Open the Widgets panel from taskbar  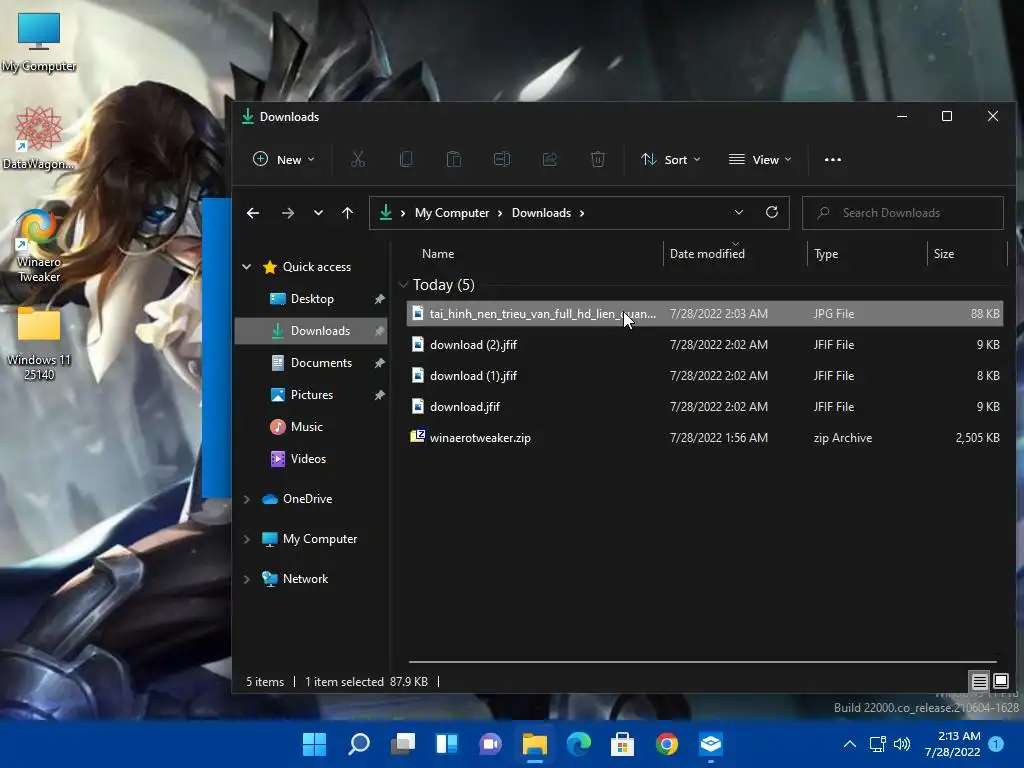click(x=447, y=744)
